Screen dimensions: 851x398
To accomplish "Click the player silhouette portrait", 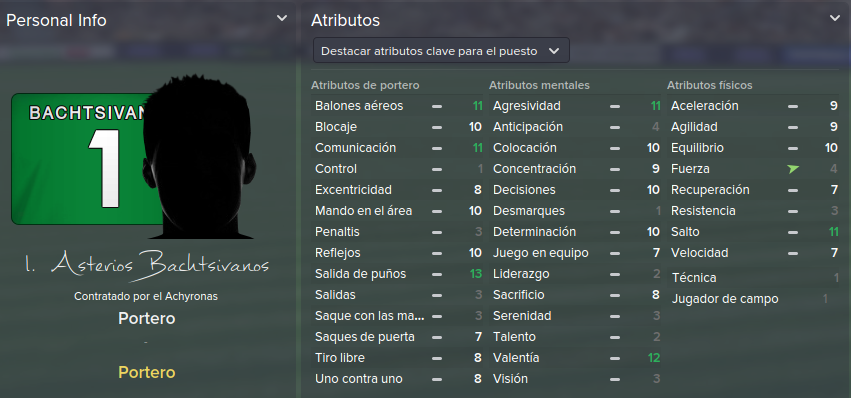I will (x=199, y=157).
